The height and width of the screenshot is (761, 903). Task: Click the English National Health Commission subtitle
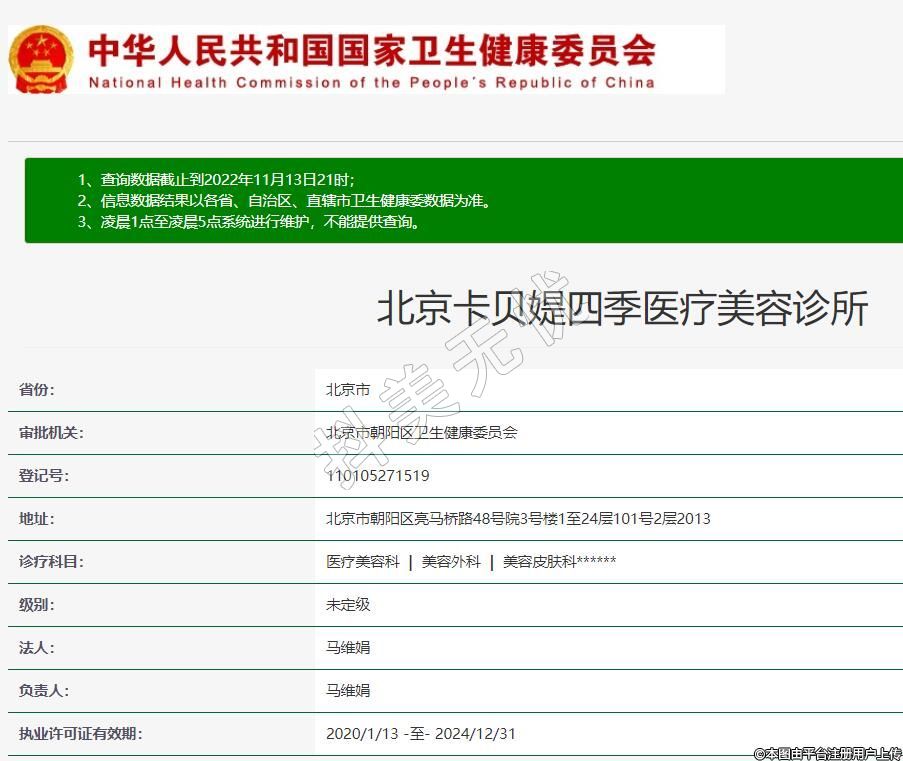tap(371, 83)
